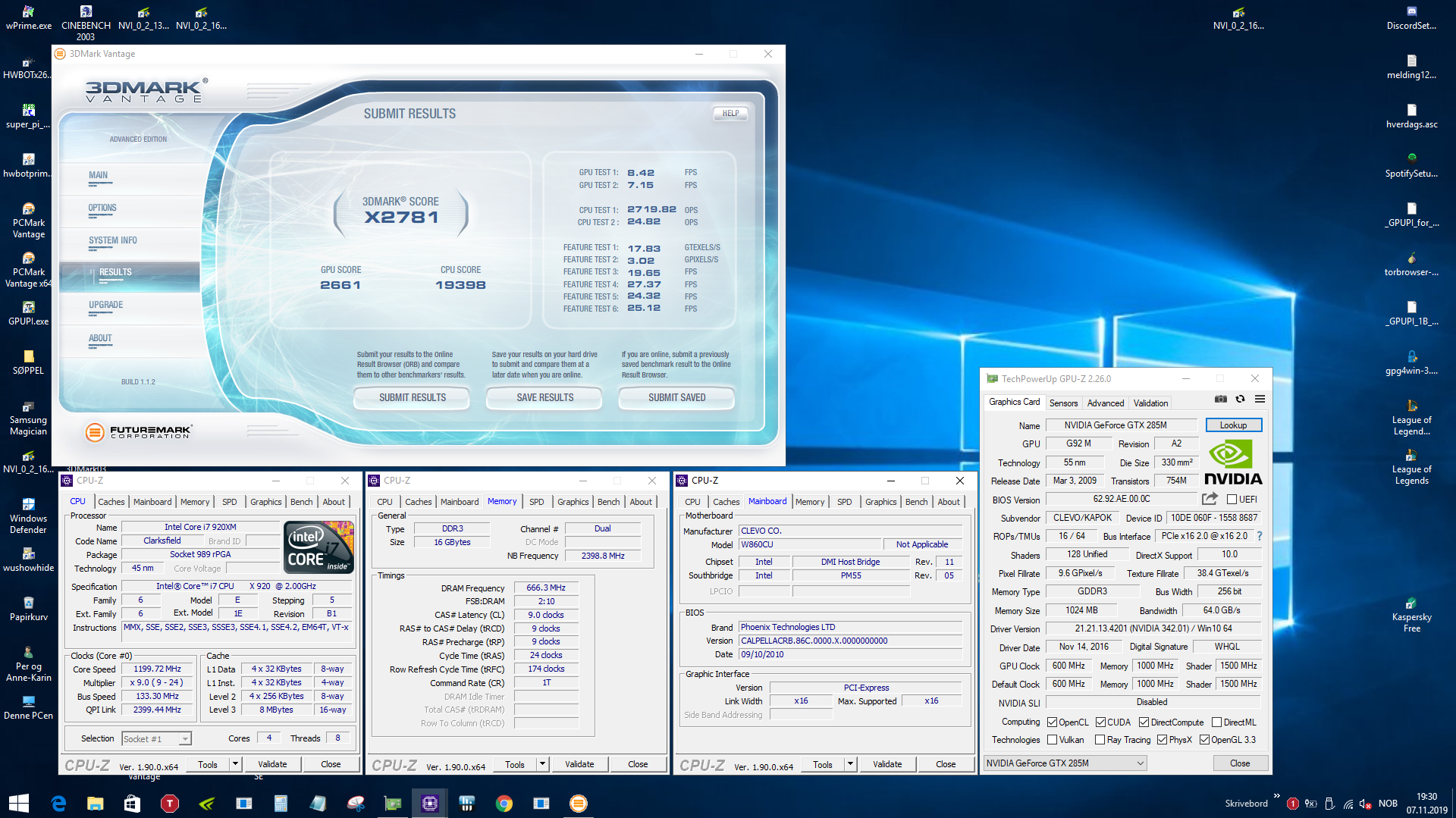1456x818 pixels.
Task: Open Calculator from the taskbar
Action: [281, 803]
